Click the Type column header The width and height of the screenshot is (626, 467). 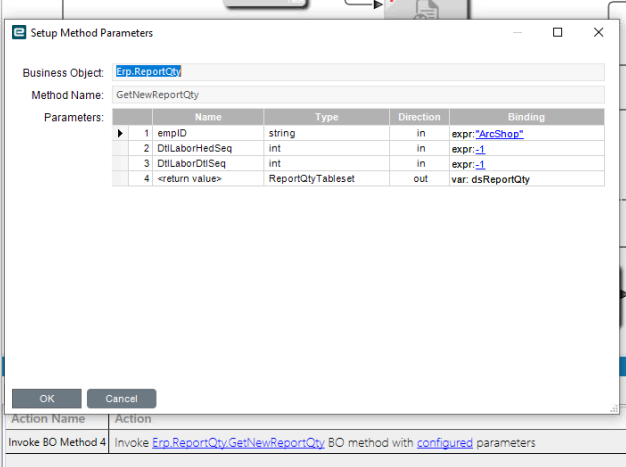tap(327, 117)
